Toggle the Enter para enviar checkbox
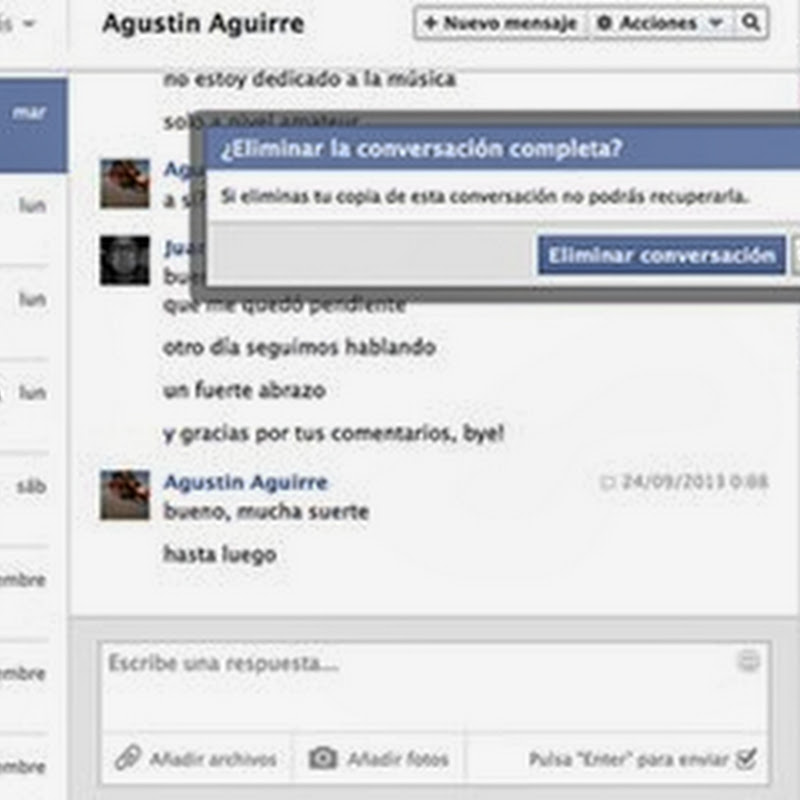 (x=746, y=759)
